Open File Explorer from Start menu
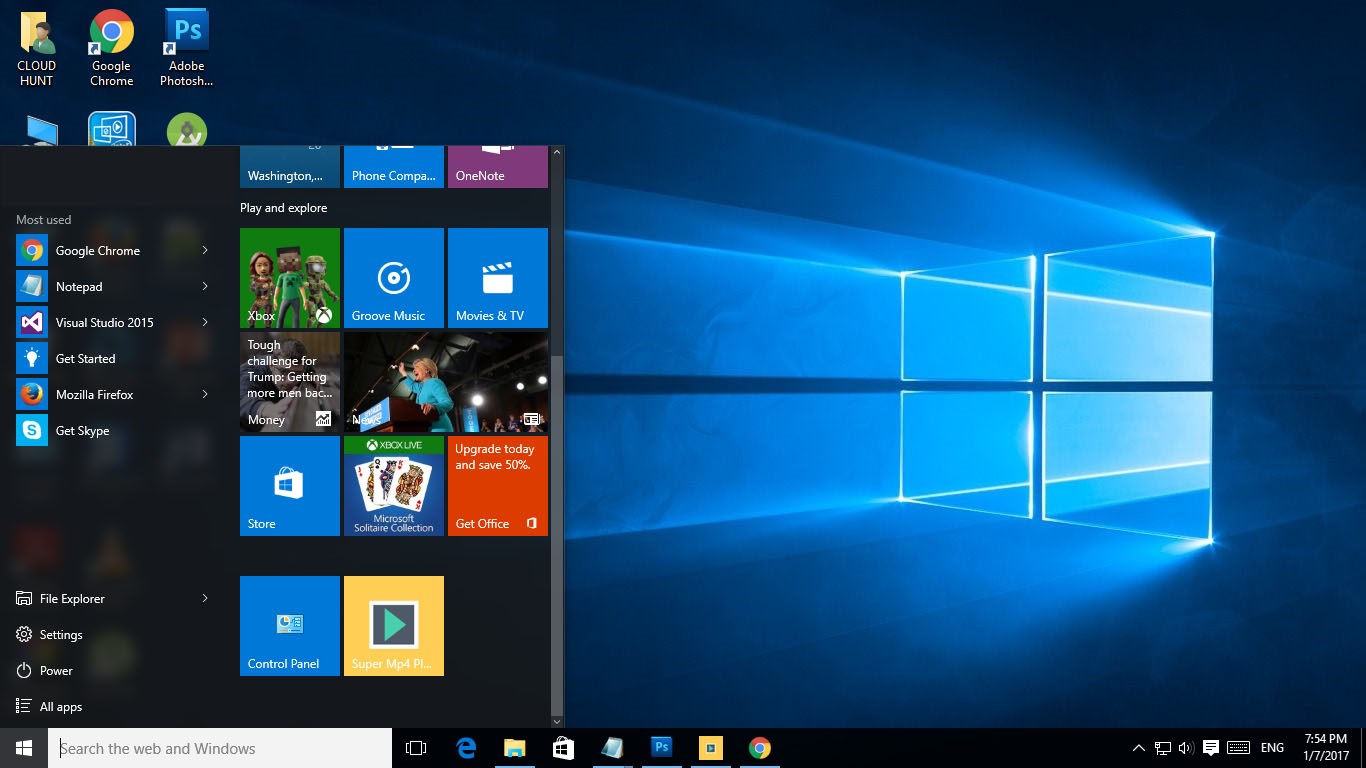Screen dimensions: 1366x768 72,599
